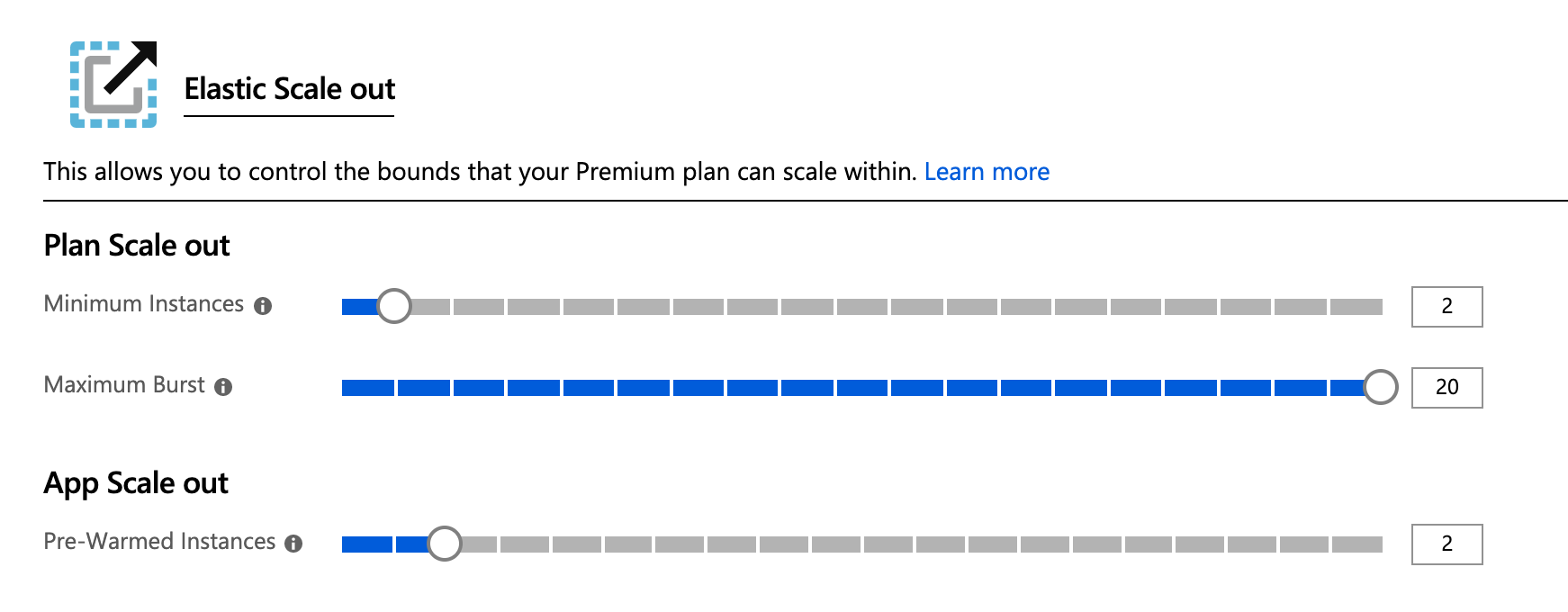Click the Elastic Scale out icon
Viewport: 1568px width, 612px height.
[x=115, y=84]
